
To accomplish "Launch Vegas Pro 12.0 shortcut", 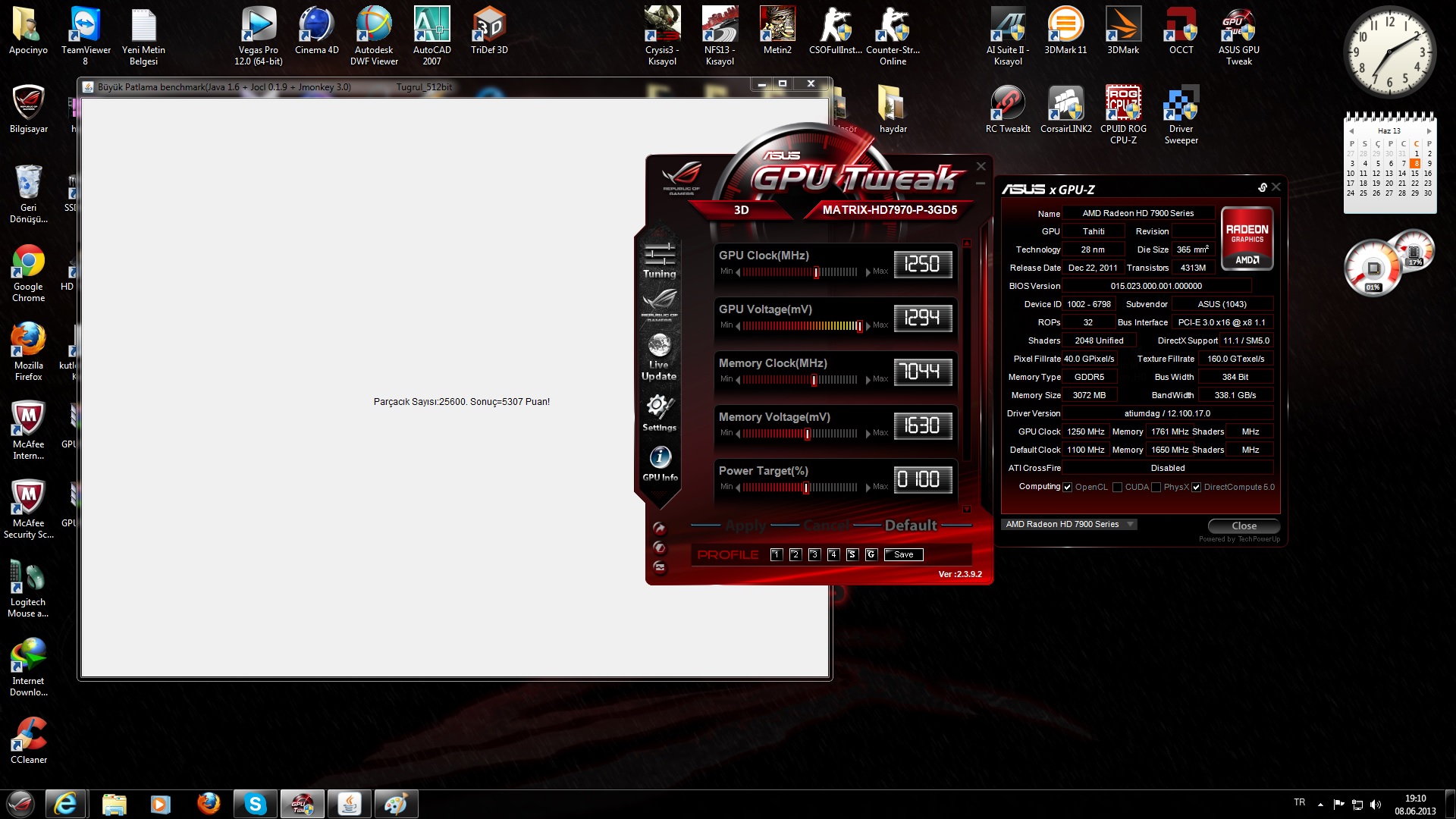I will (x=258, y=36).
